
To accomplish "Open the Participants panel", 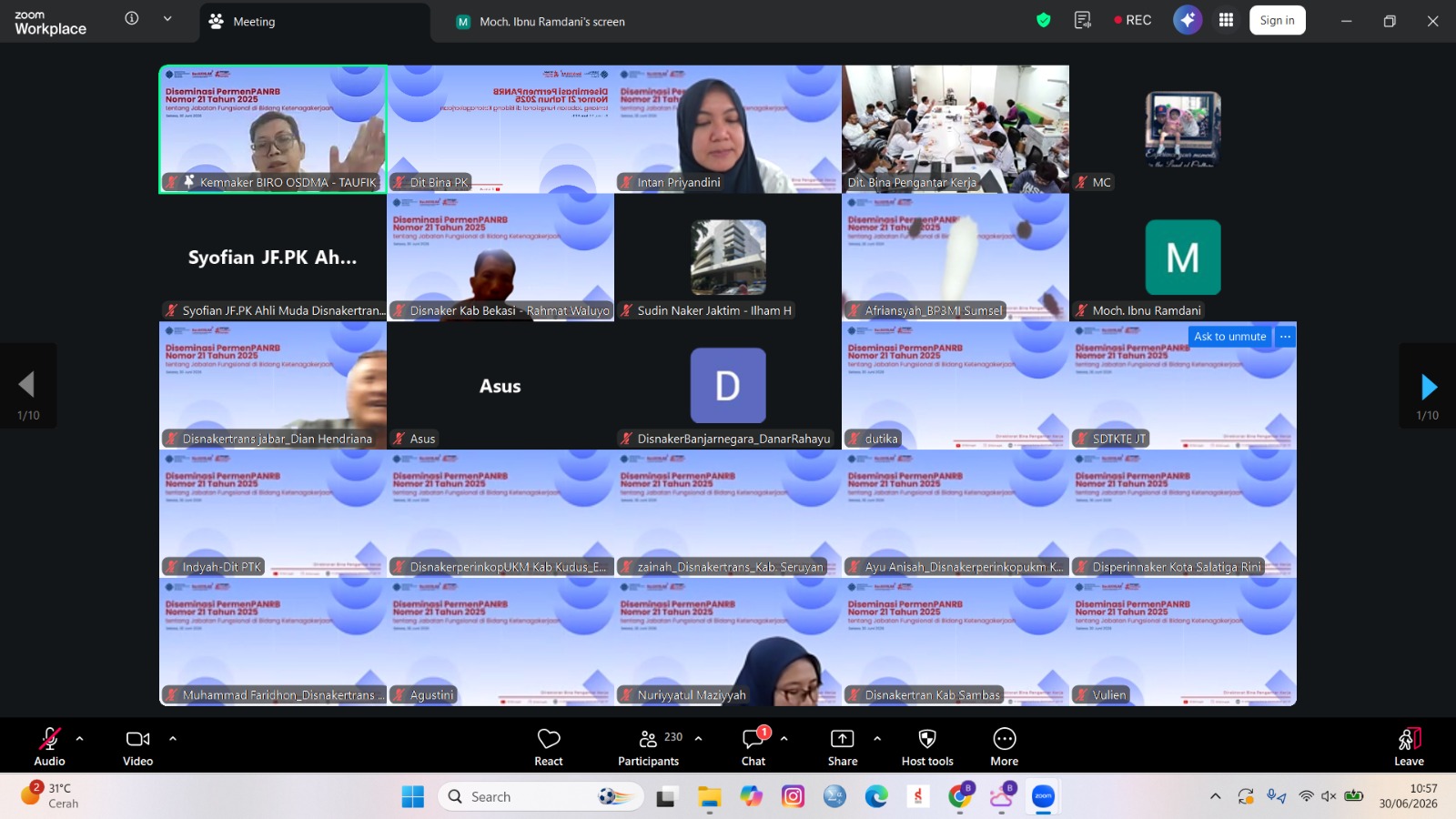I will (648, 746).
